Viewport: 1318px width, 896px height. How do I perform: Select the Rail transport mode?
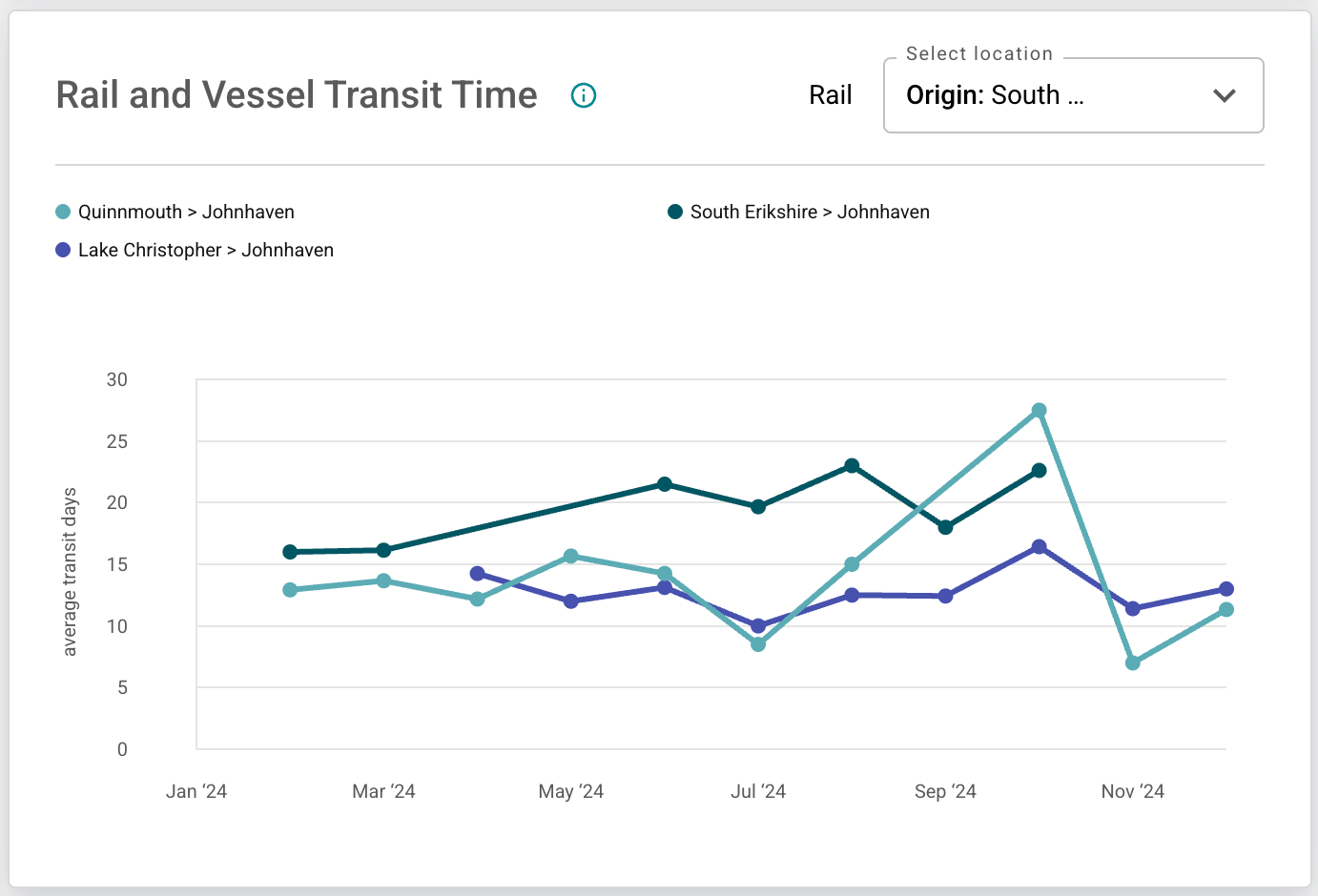coord(830,94)
